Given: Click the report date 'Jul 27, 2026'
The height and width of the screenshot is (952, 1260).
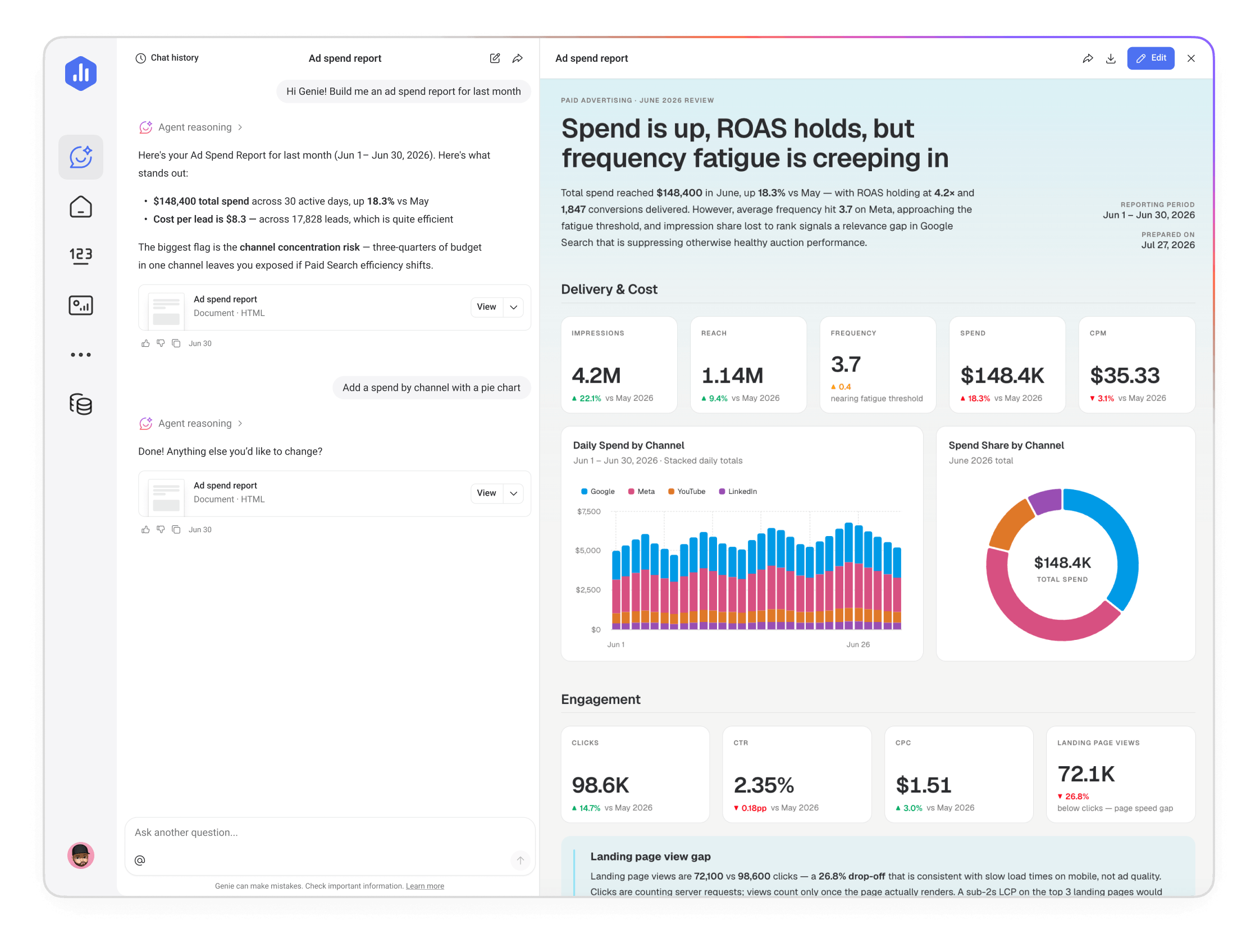Looking at the screenshot, I should [x=1168, y=245].
